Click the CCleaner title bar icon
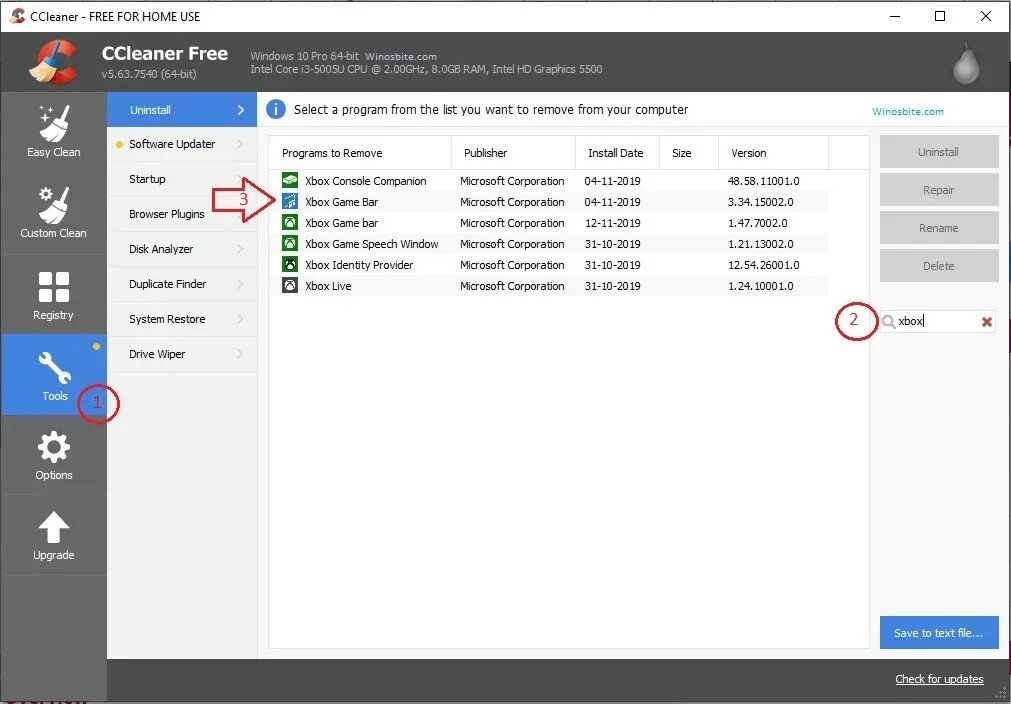Viewport: 1011px width, 704px height. 17,16
